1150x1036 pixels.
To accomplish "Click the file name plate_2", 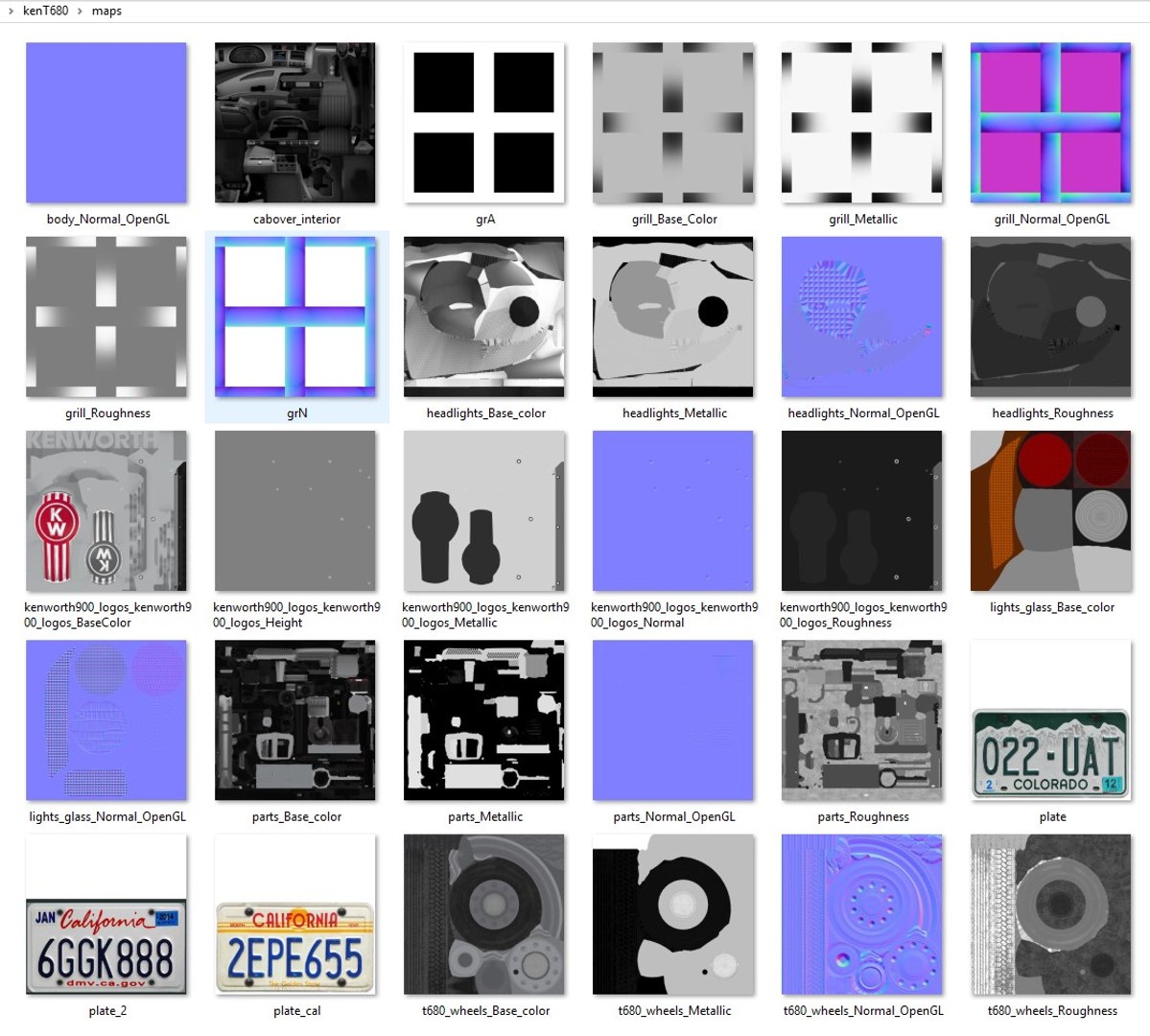I will [x=107, y=1010].
